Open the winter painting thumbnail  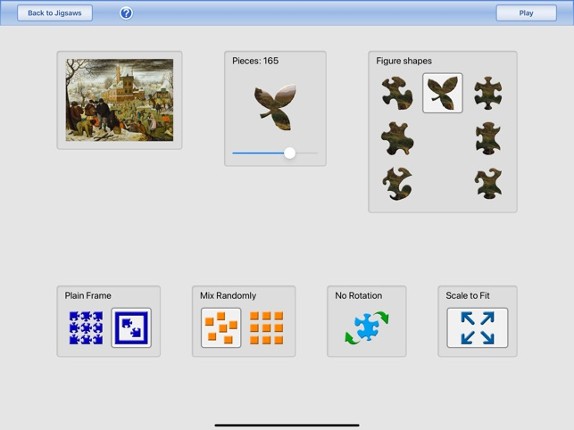(x=119, y=100)
